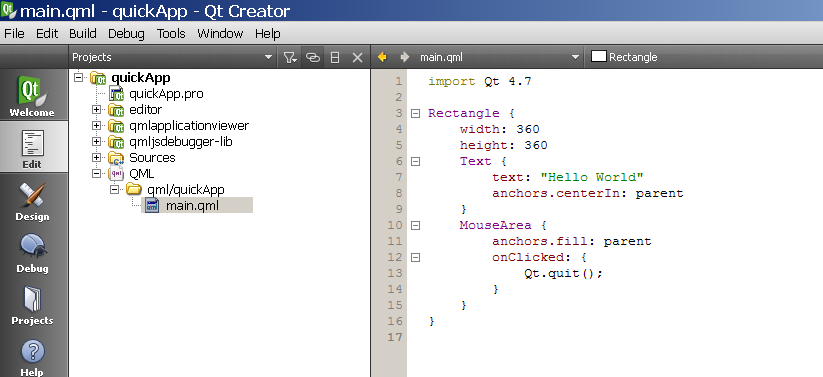Open the Help menu in menu bar
Viewport: 823px width, 377px height.
pos(268,34)
